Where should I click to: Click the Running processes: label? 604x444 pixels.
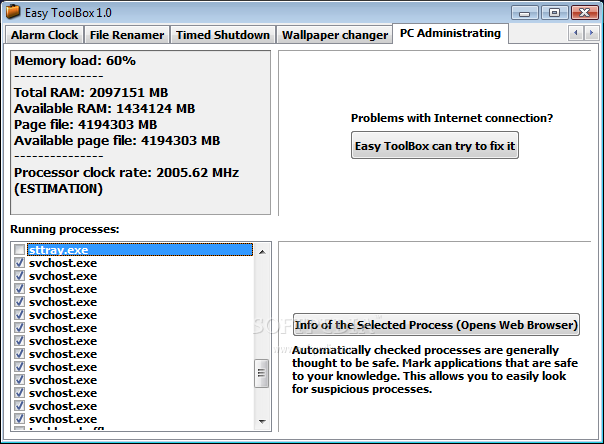click(65, 229)
